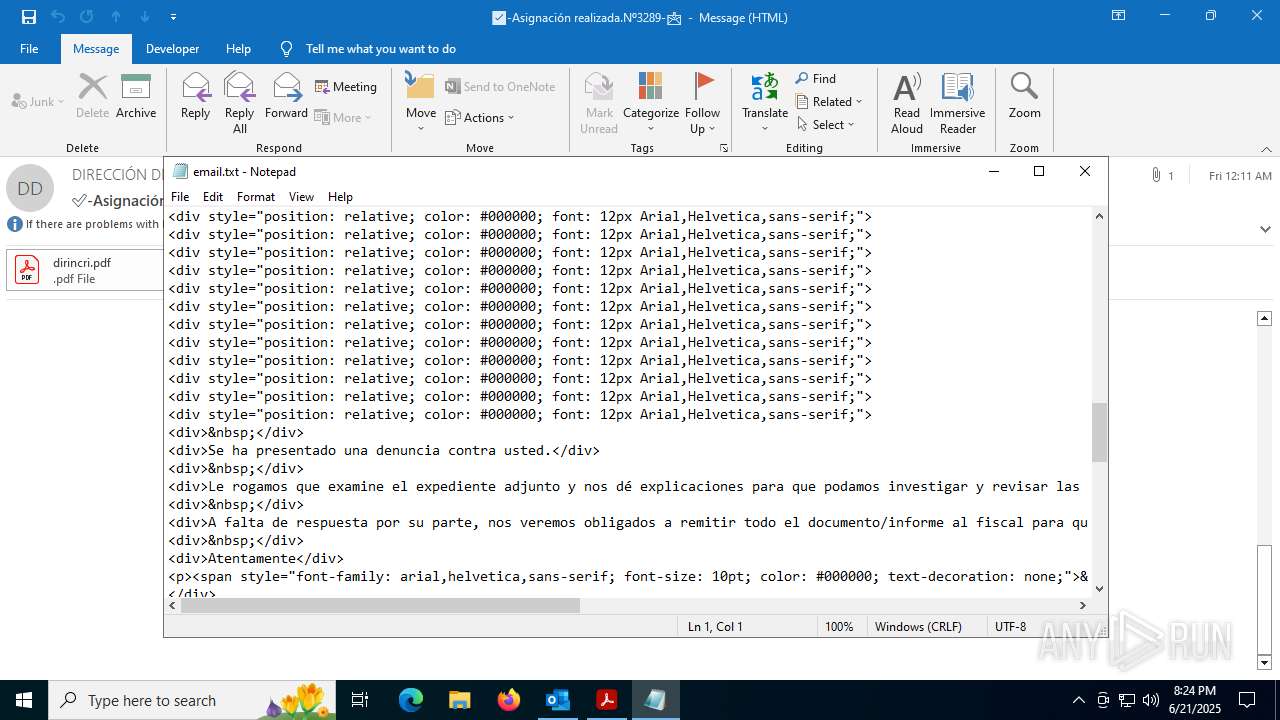Viewport: 1280px width, 720px height.
Task: Save the message with quick access icon
Action: [28, 17]
